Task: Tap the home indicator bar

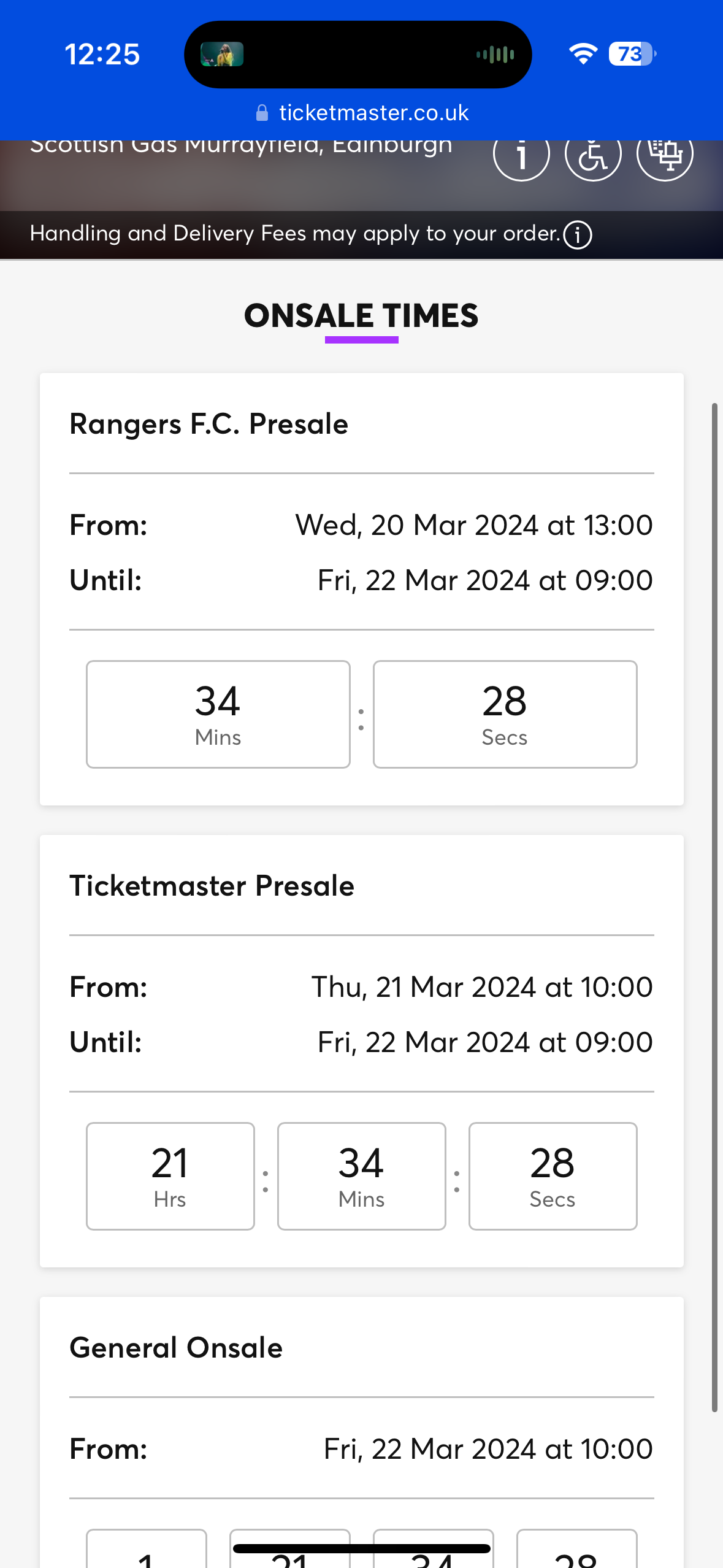Action: (x=361, y=1548)
